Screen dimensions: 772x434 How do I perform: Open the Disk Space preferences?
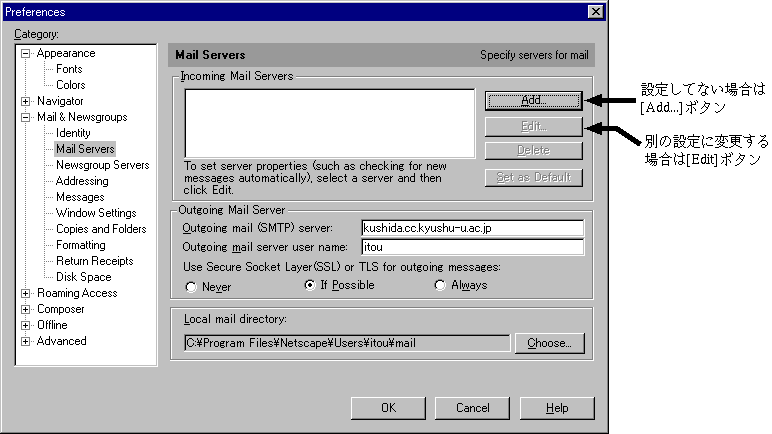[83, 277]
